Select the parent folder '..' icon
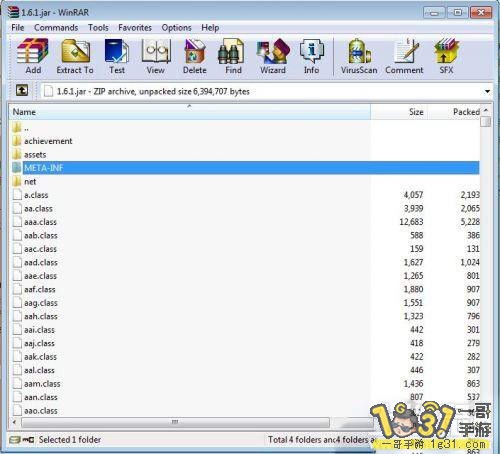The height and width of the screenshot is (454, 500). coord(17,127)
